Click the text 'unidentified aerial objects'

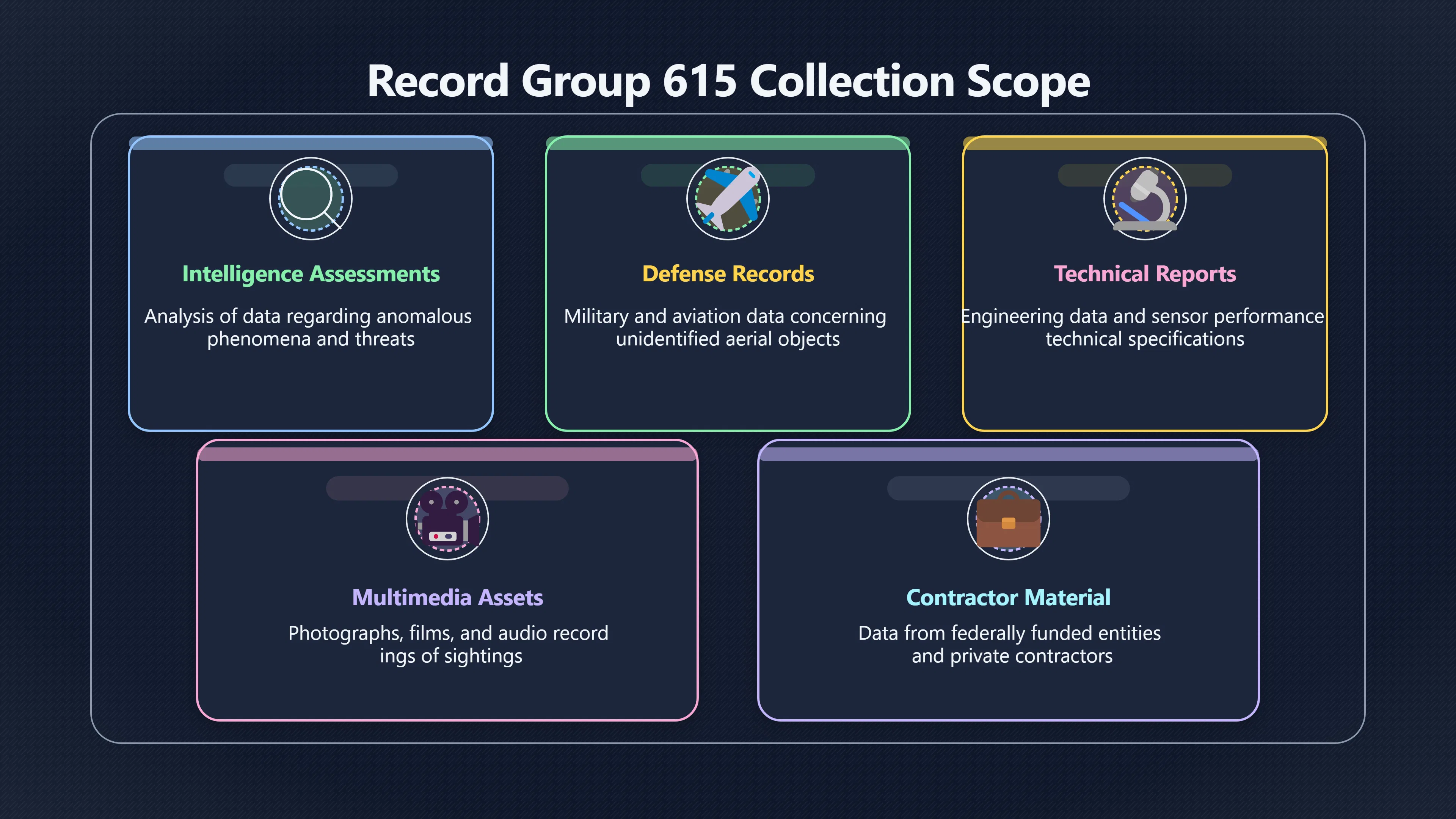(728, 339)
